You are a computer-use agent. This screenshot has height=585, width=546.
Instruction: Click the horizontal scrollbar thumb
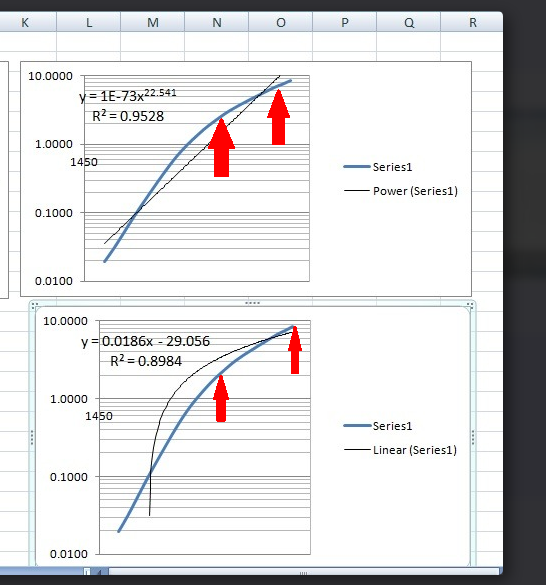coord(303,572)
